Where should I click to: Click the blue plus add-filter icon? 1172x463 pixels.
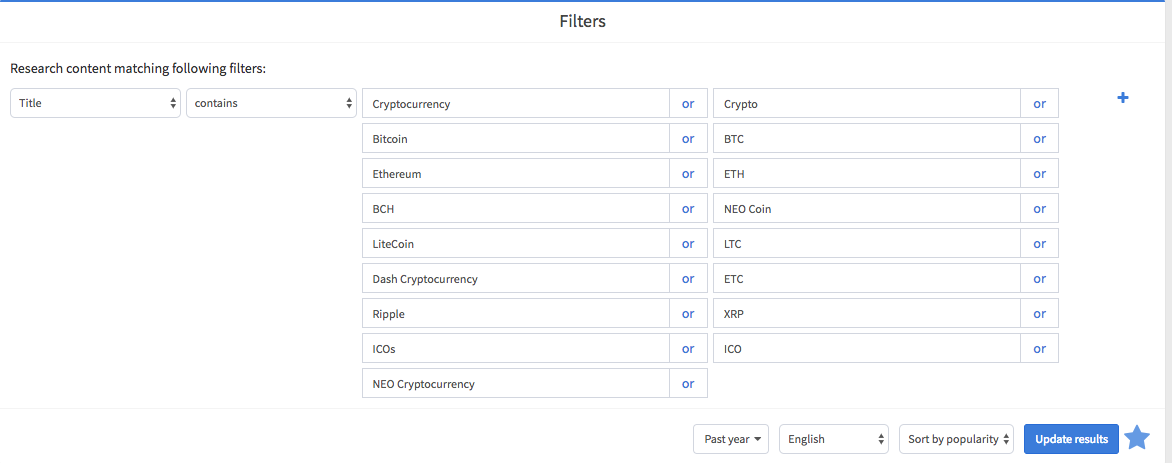click(x=1122, y=98)
